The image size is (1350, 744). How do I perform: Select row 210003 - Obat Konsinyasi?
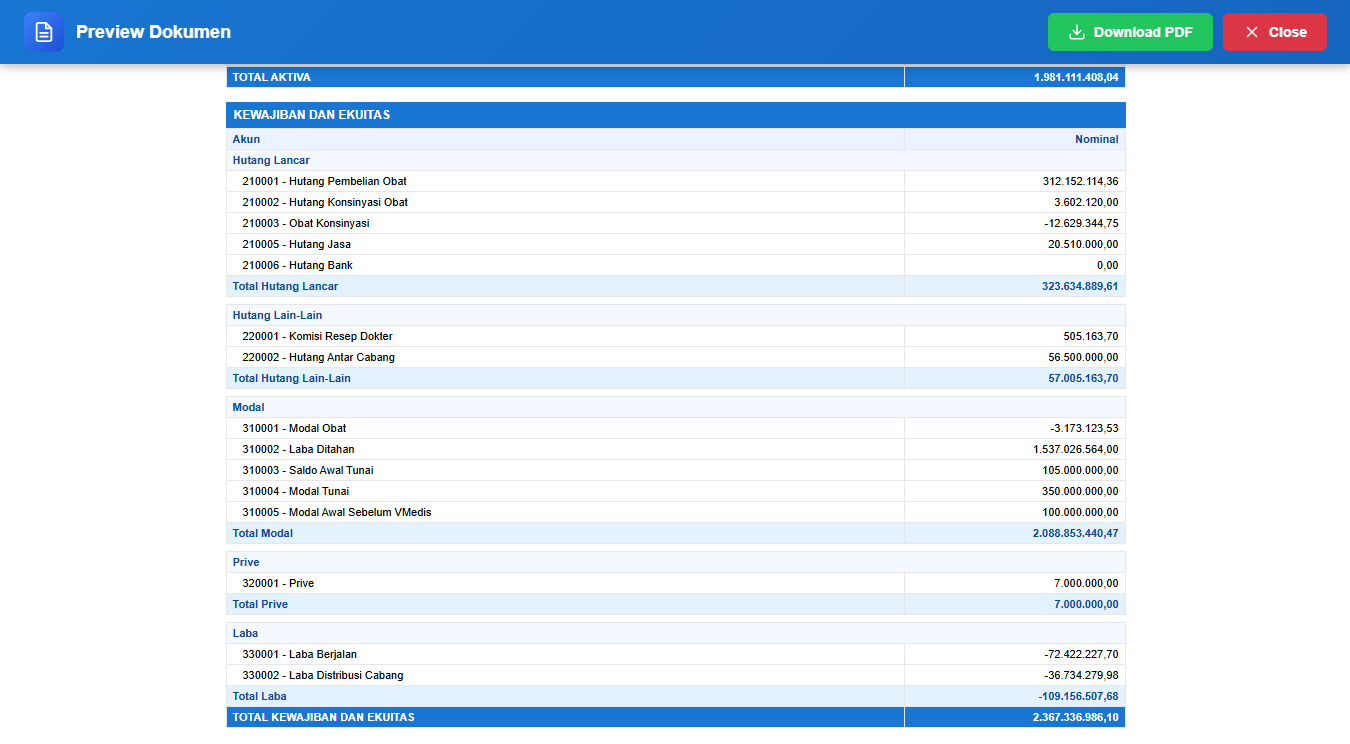[x=676, y=223]
